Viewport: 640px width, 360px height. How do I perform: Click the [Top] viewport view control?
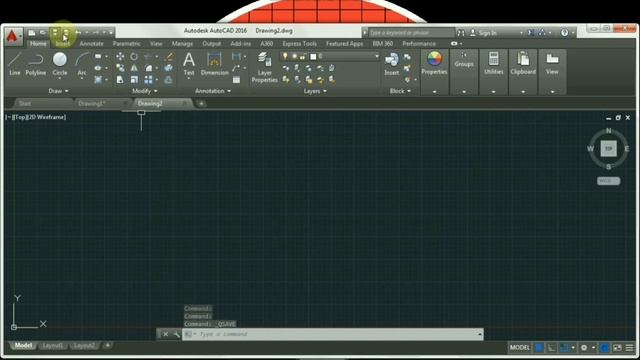(x=20, y=117)
